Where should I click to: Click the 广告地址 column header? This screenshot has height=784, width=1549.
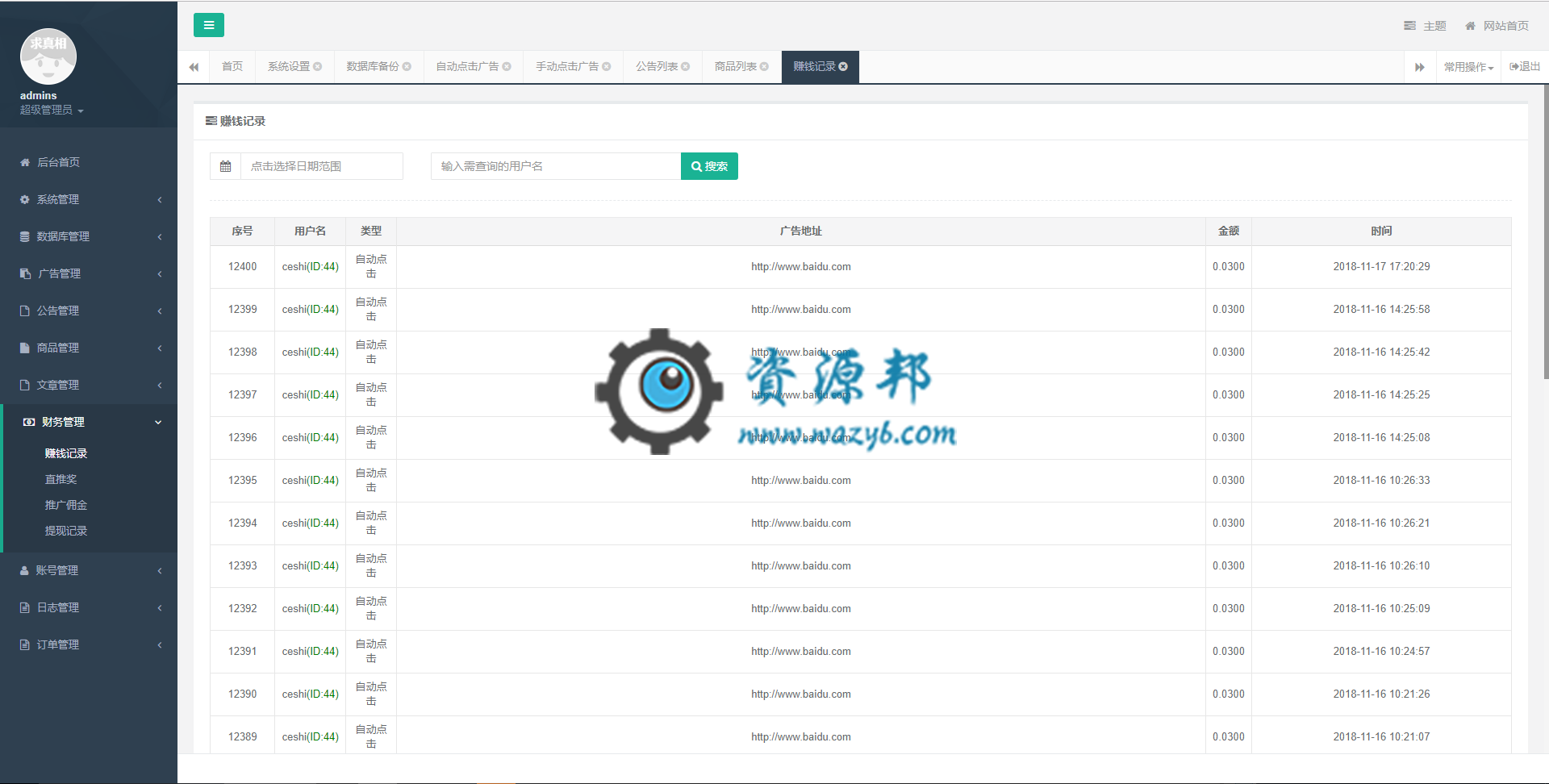(x=800, y=231)
